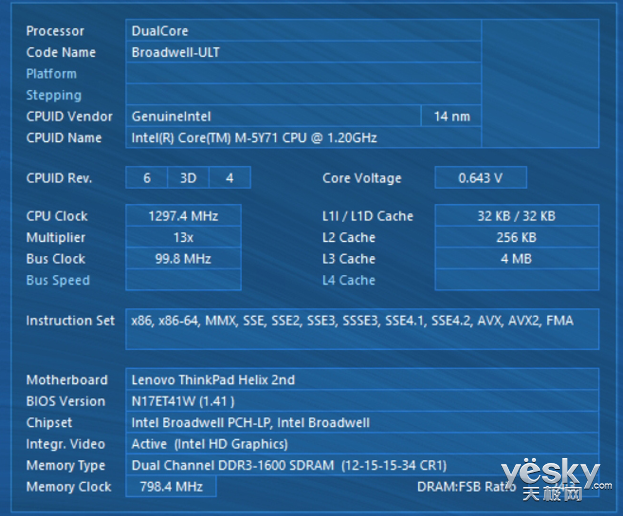Click the "L1I / L1D Cache" label
Image resolution: width=623 pixels, height=516 pixels.
coord(368,216)
